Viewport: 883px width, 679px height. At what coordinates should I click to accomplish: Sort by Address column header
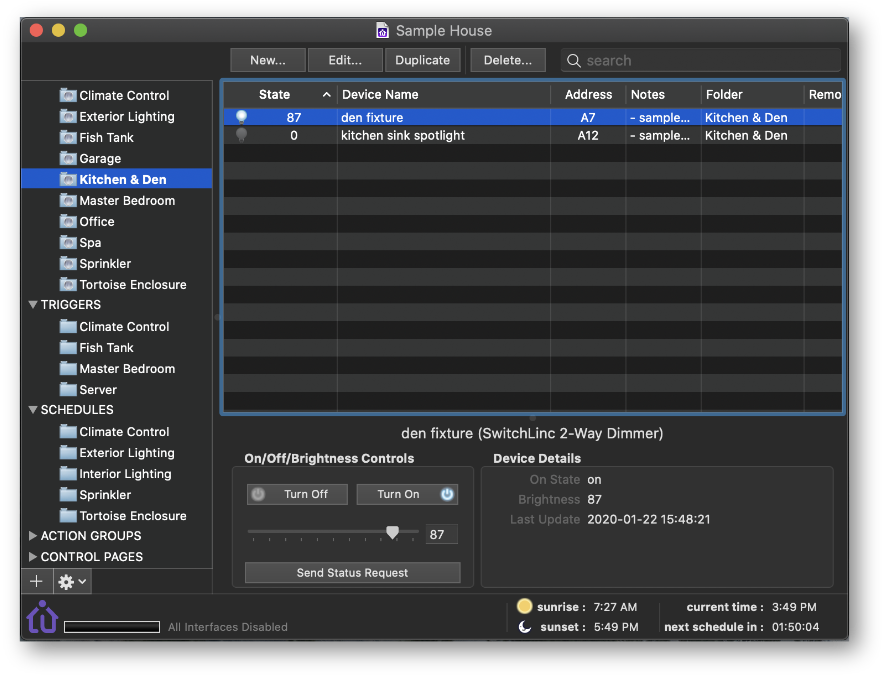(x=588, y=95)
